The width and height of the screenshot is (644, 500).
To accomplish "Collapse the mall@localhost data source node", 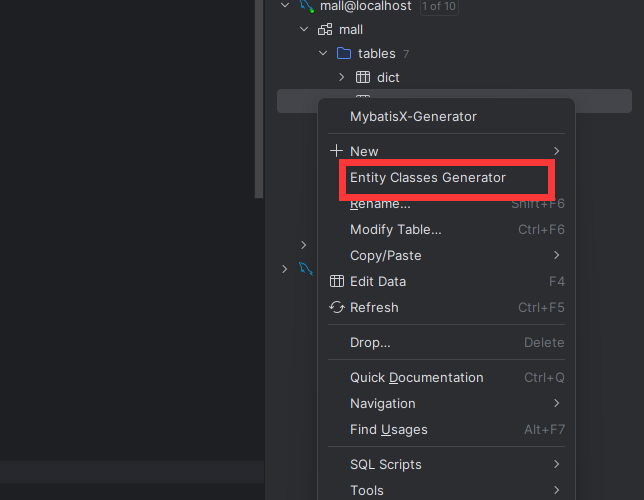I will (x=286, y=6).
